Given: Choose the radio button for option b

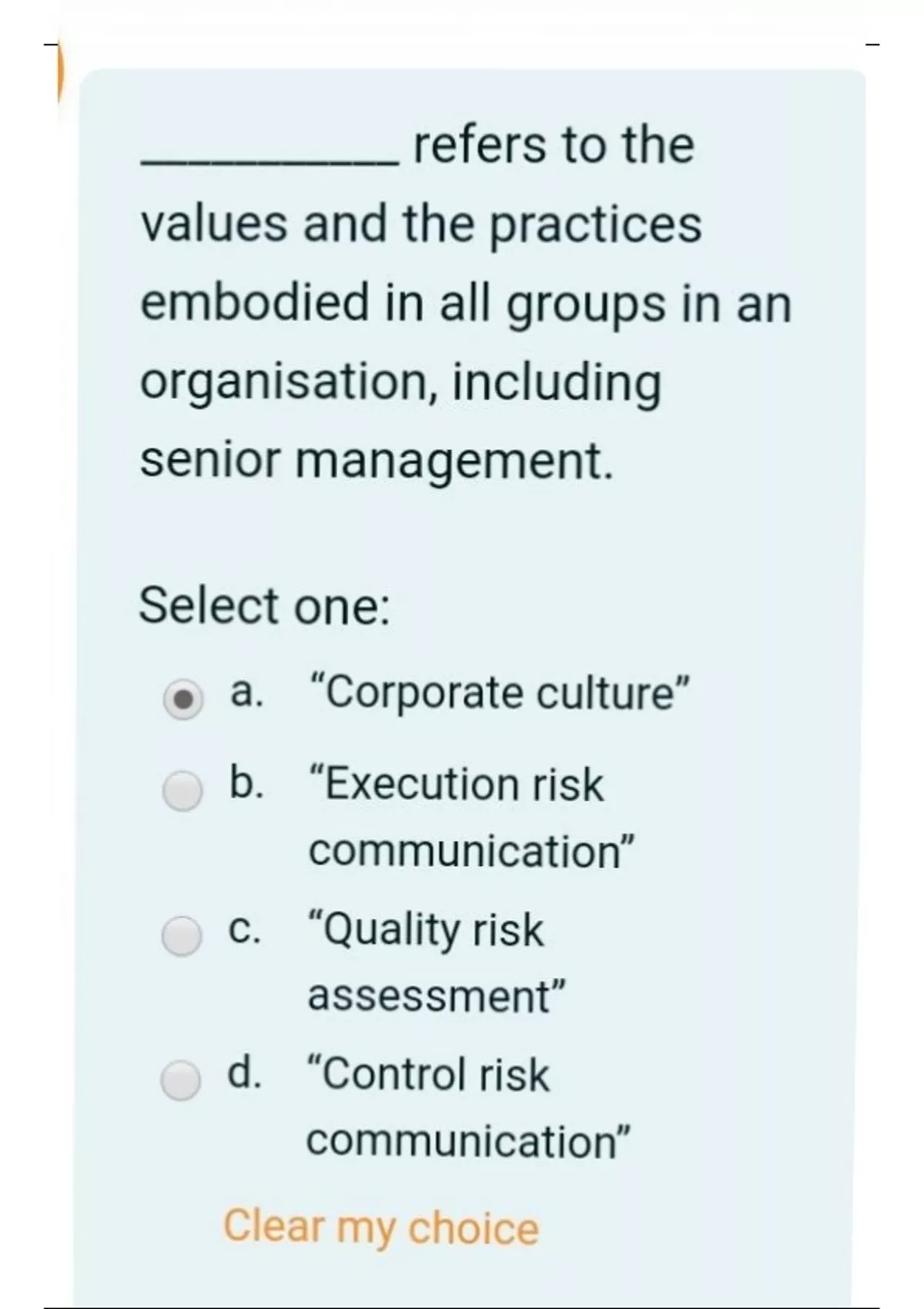Looking at the screenshot, I should click(182, 791).
